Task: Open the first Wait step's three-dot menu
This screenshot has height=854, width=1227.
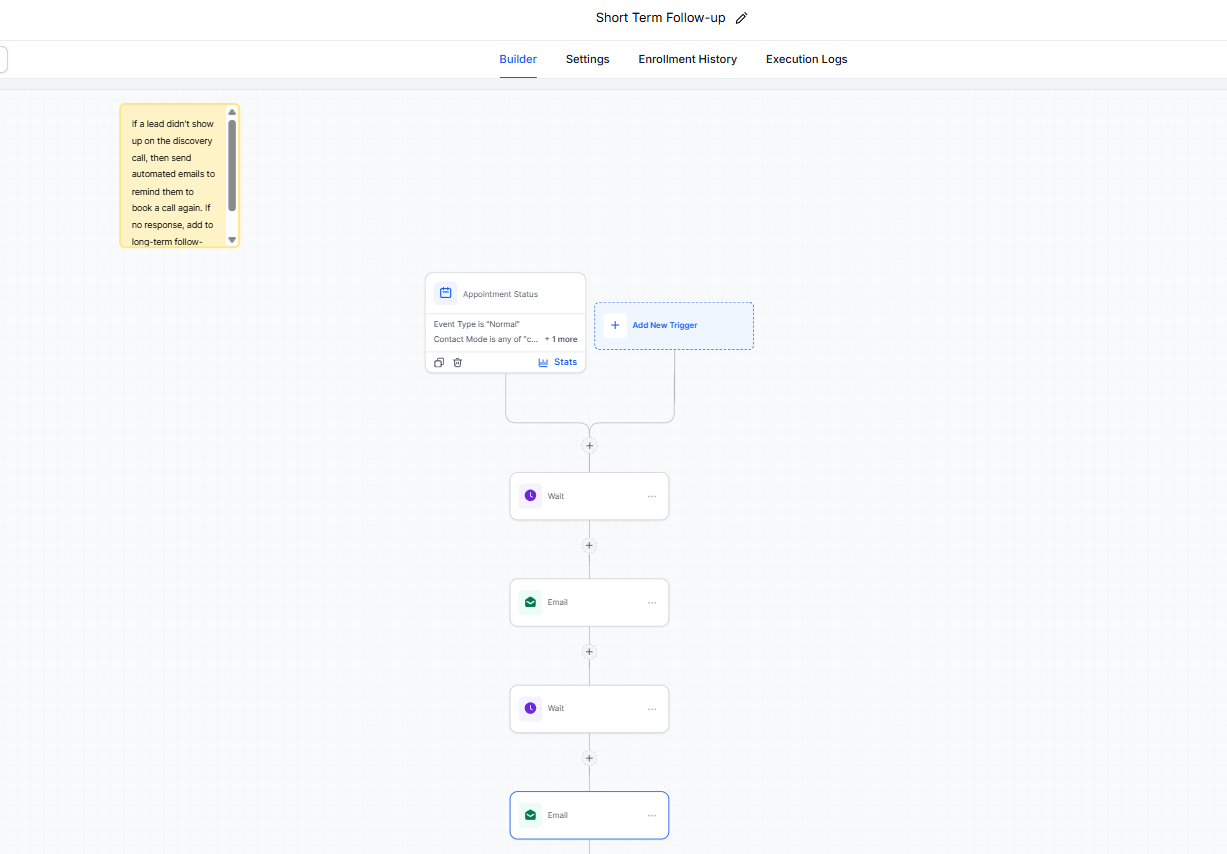Action: (652, 496)
